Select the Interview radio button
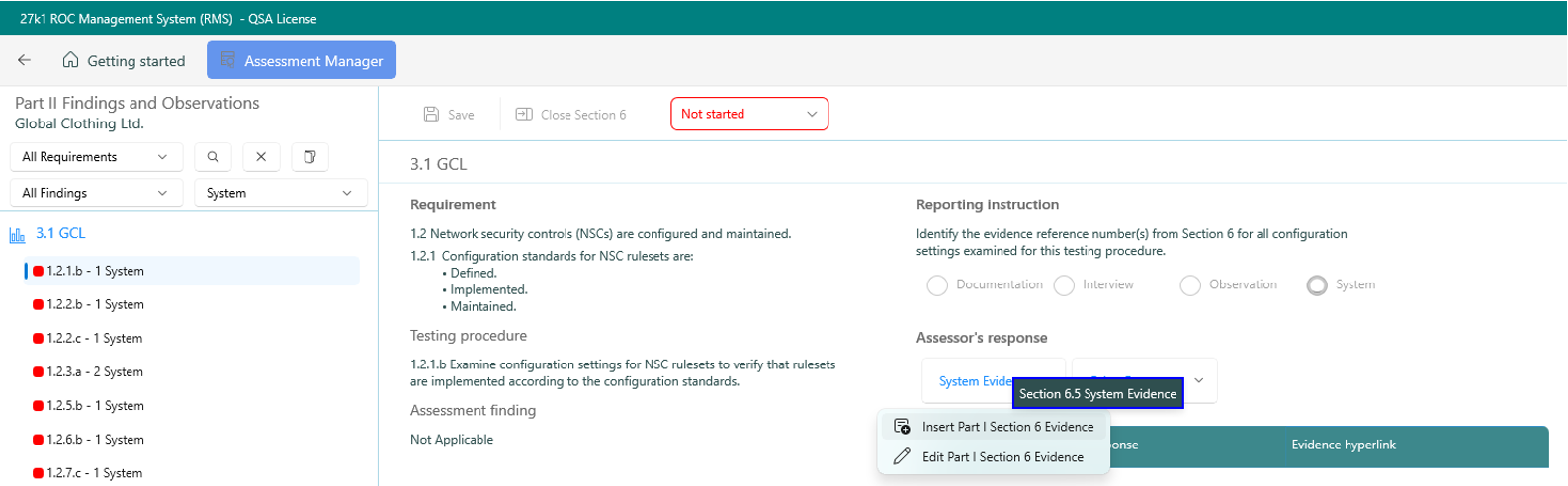The height and width of the screenshot is (486, 1568). [x=1064, y=285]
